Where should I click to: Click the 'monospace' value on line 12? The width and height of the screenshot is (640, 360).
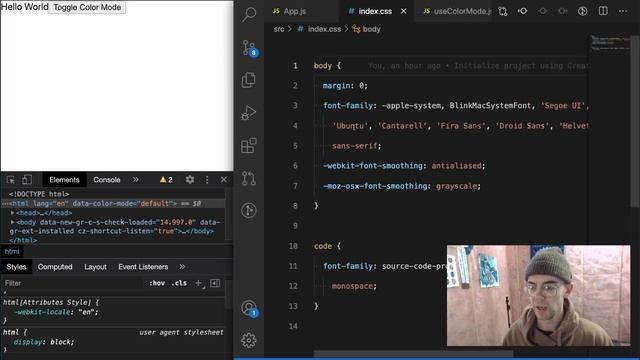point(352,286)
